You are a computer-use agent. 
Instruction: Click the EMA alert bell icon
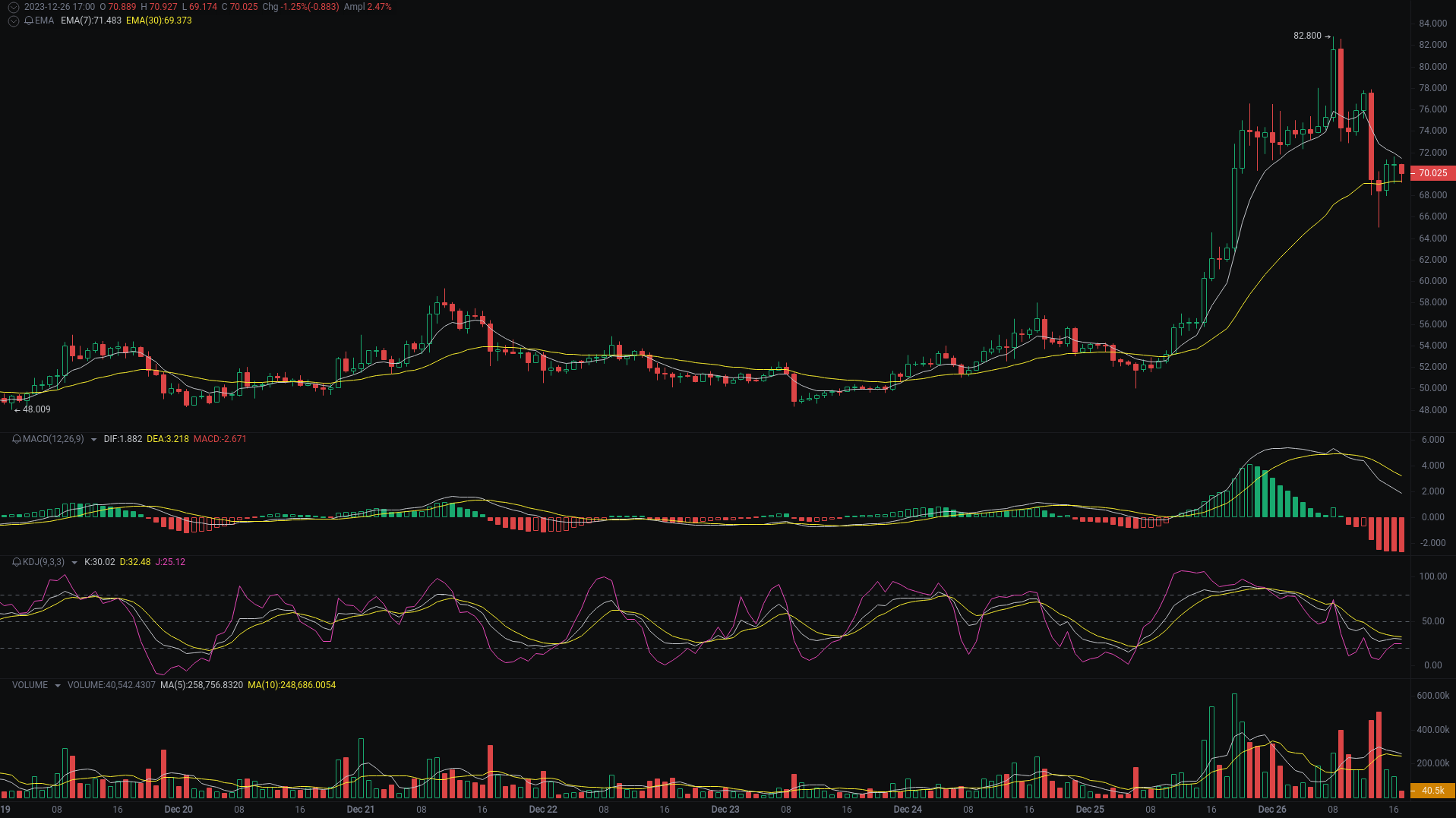tap(29, 21)
